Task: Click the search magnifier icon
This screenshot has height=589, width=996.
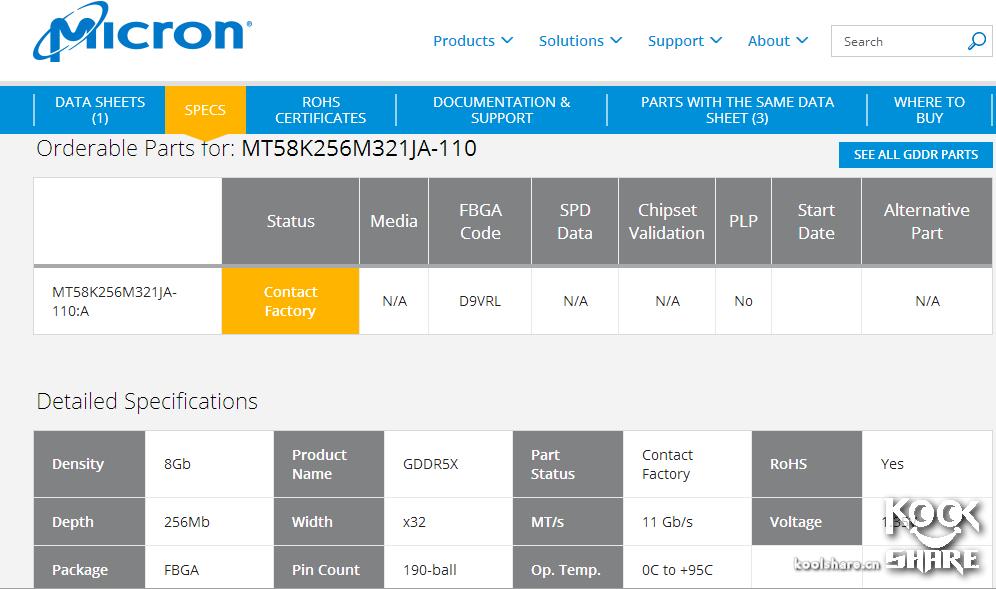Action: point(976,41)
